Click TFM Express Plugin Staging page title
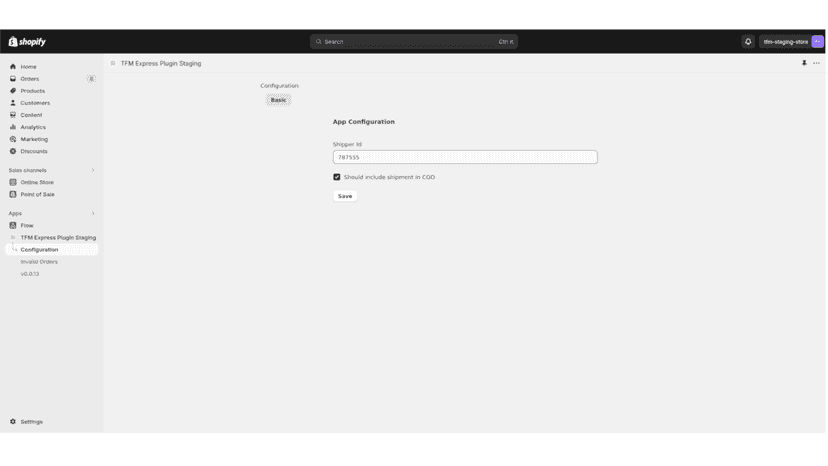The height and width of the screenshot is (466, 828). [161, 63]
